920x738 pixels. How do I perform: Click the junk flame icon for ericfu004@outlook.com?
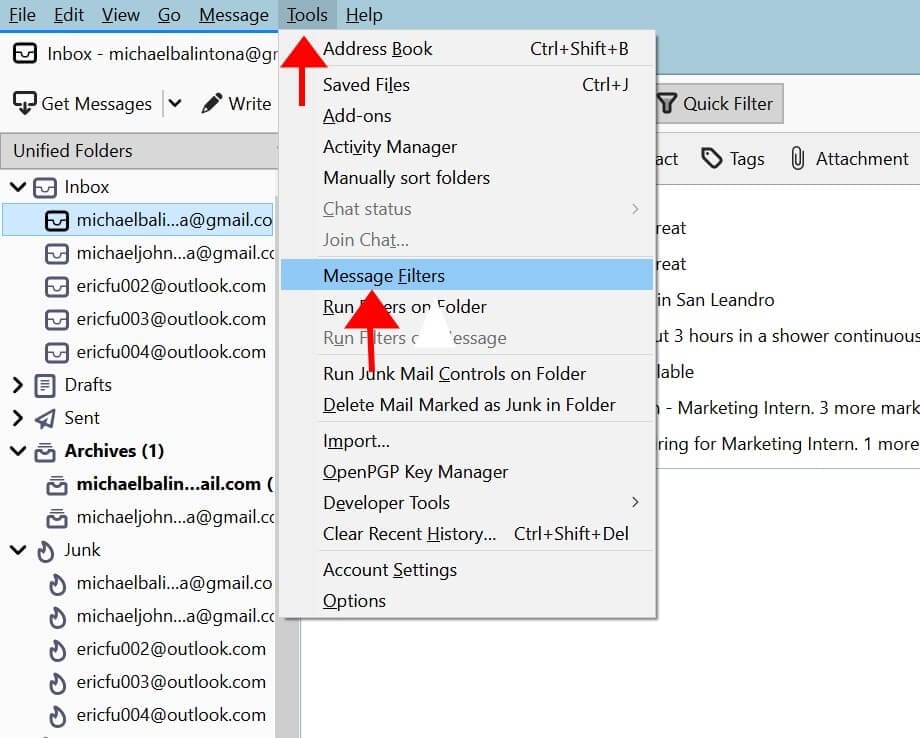point(59,715)
